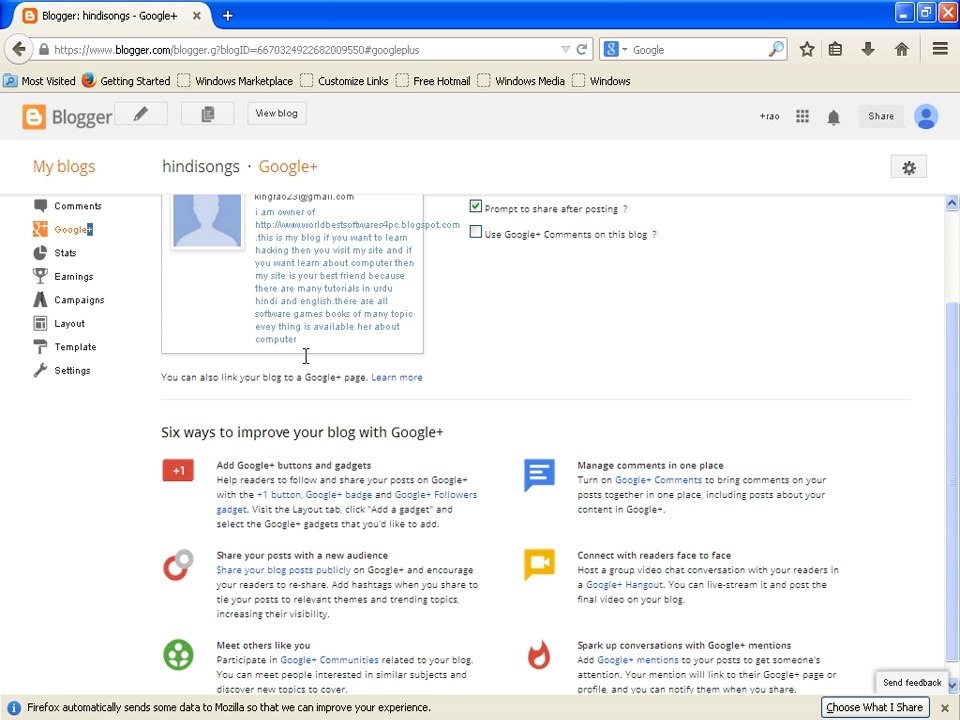960x720 pixels.
Task: Open the account profile avatar
Action: [926, 116]
